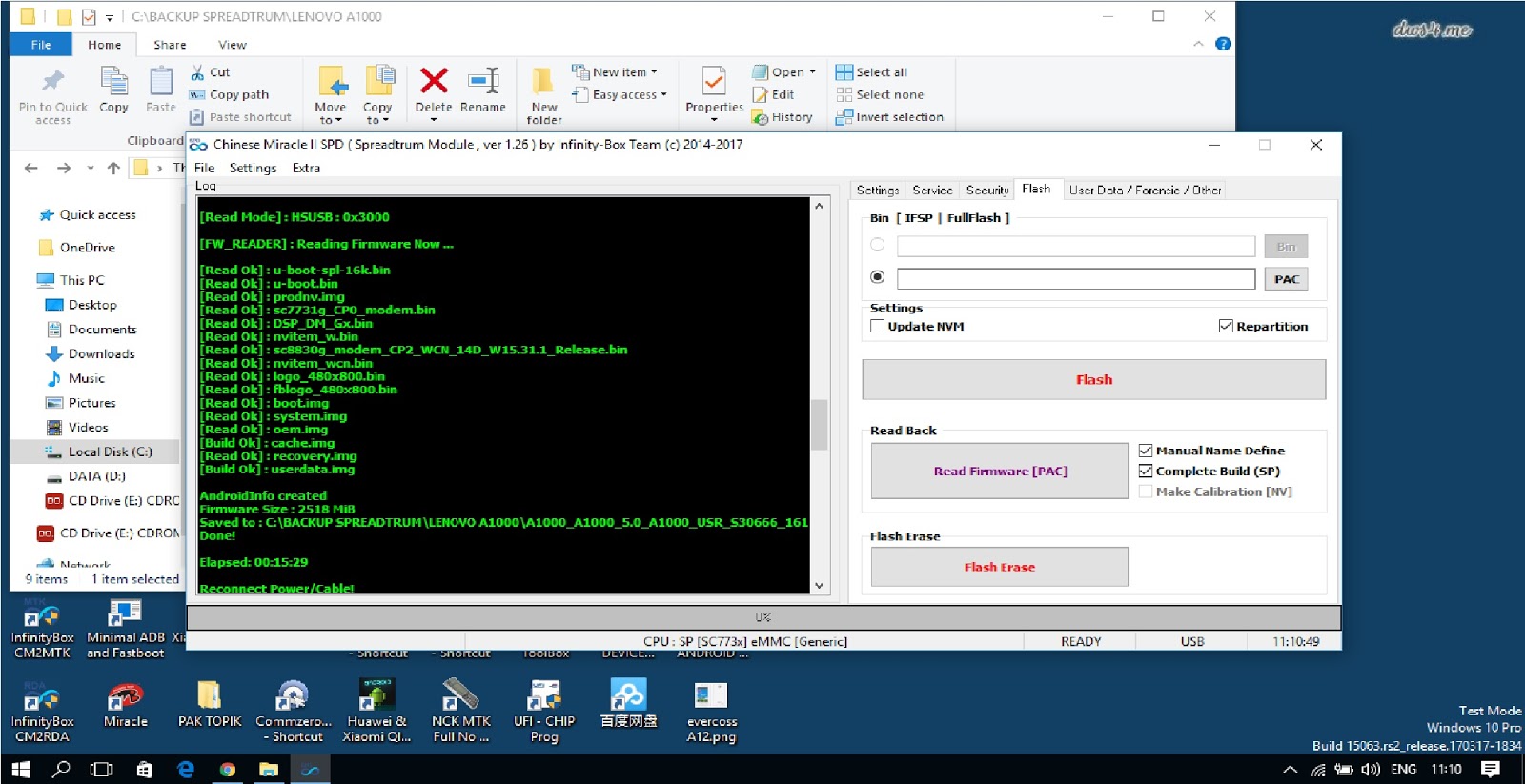
Task: Go back with Explorer's back arrow
Action: (31, 169)
